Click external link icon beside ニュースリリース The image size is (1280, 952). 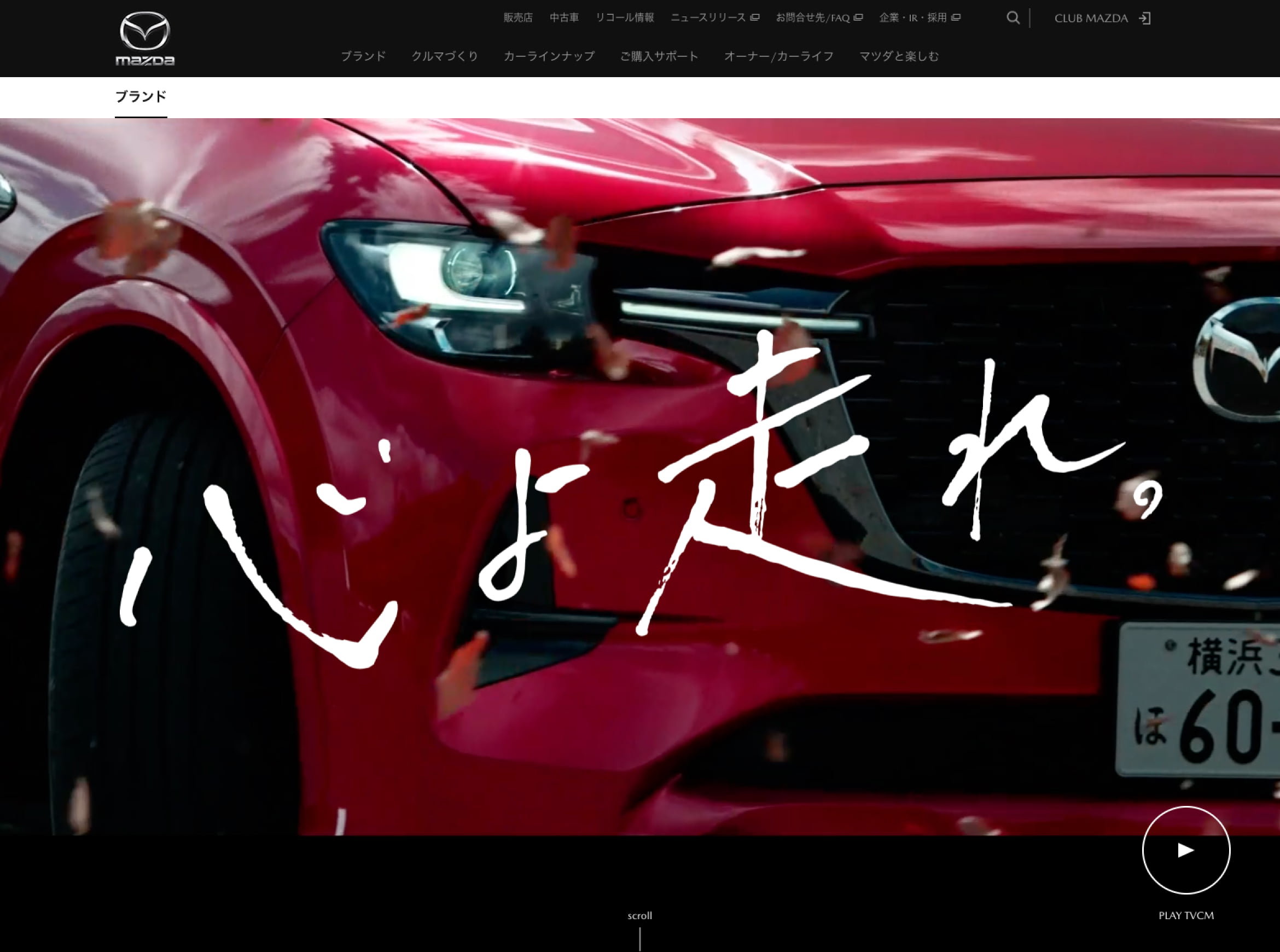click(755, 18)
